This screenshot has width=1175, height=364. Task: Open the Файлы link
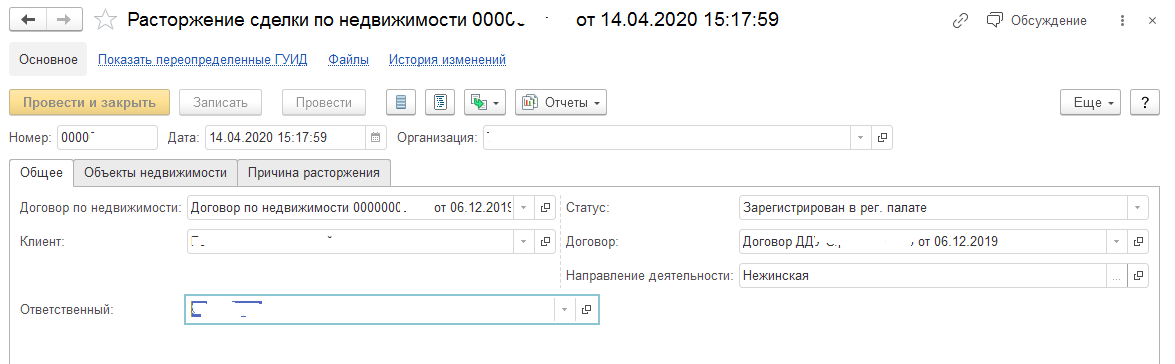[x=348, y=60]
